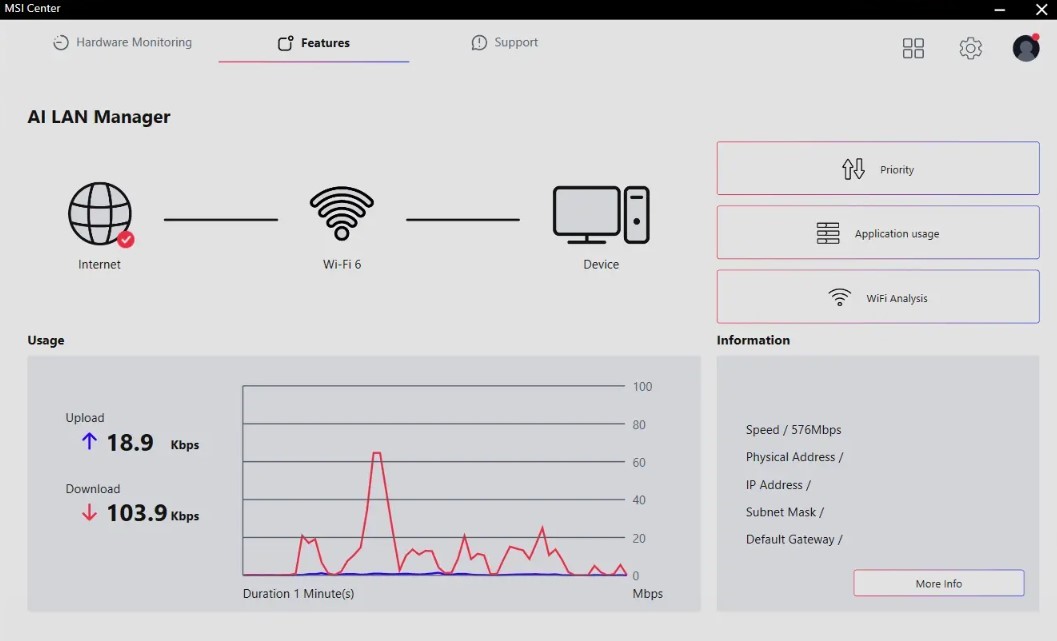Open the Hardware Monitoring tab

point(122,42)
